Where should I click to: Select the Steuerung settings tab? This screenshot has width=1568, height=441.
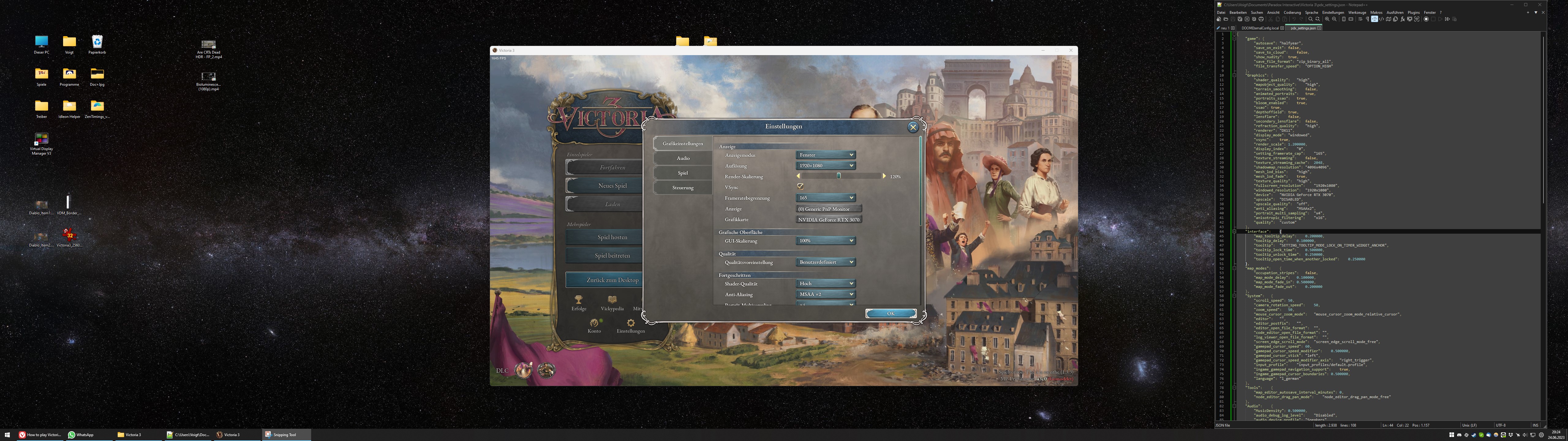pyautogui.click(x=682, y=188)
